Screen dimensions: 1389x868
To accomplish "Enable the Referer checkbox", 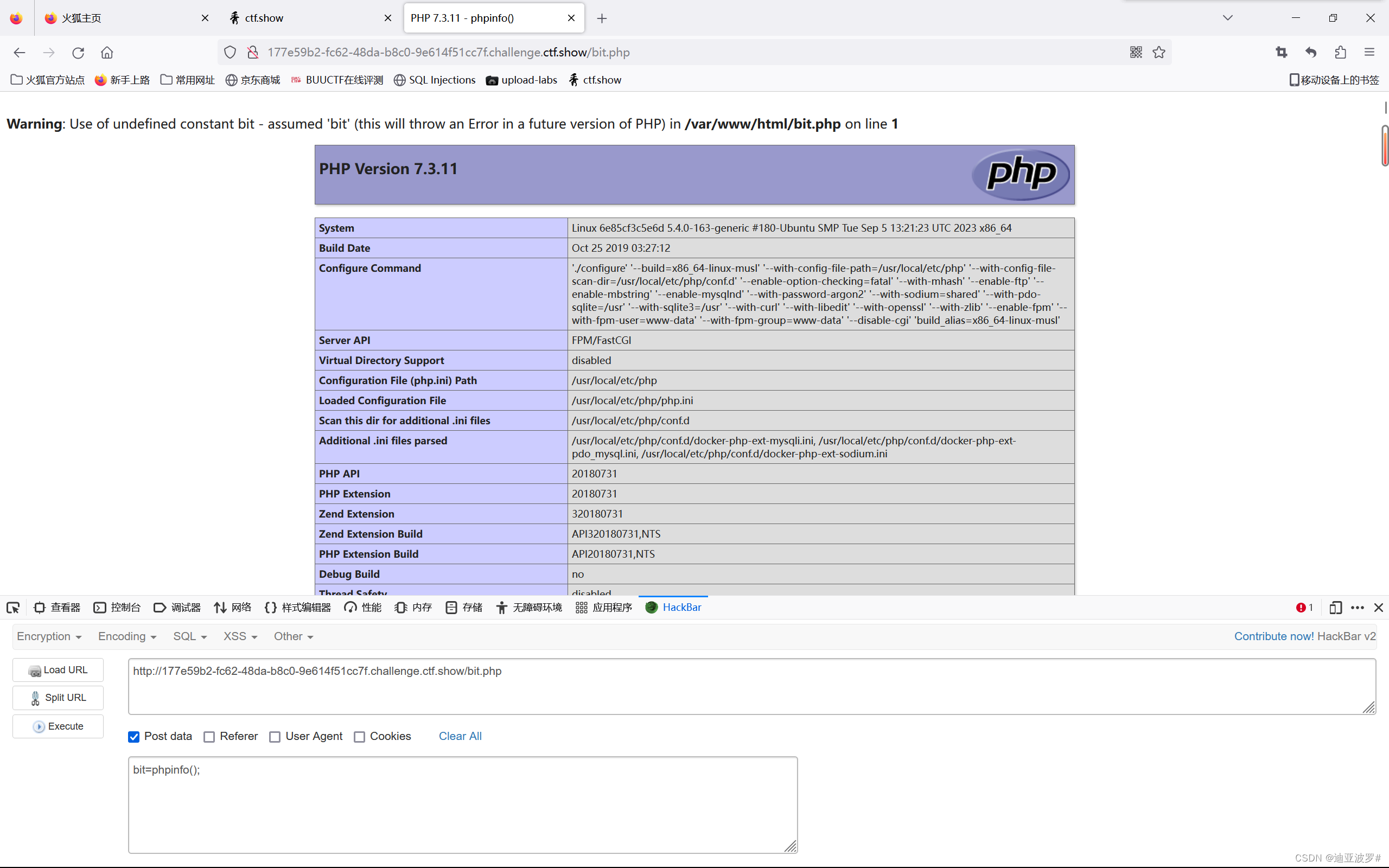I will [x=209, y=737].
